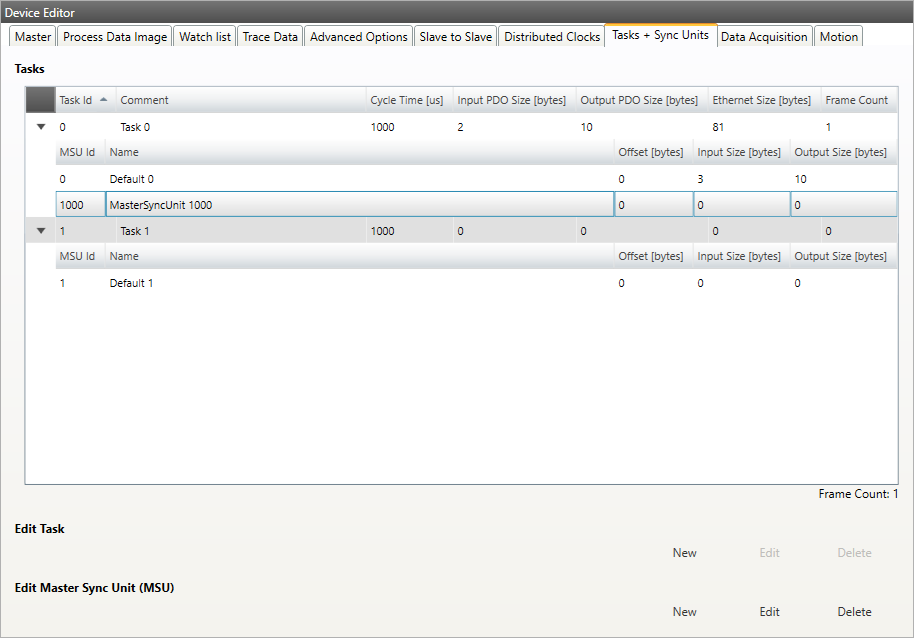This screenshot has width=914, height=638.
Task: Delete the selected Master Sync Unit
Action: pos(854,612)
